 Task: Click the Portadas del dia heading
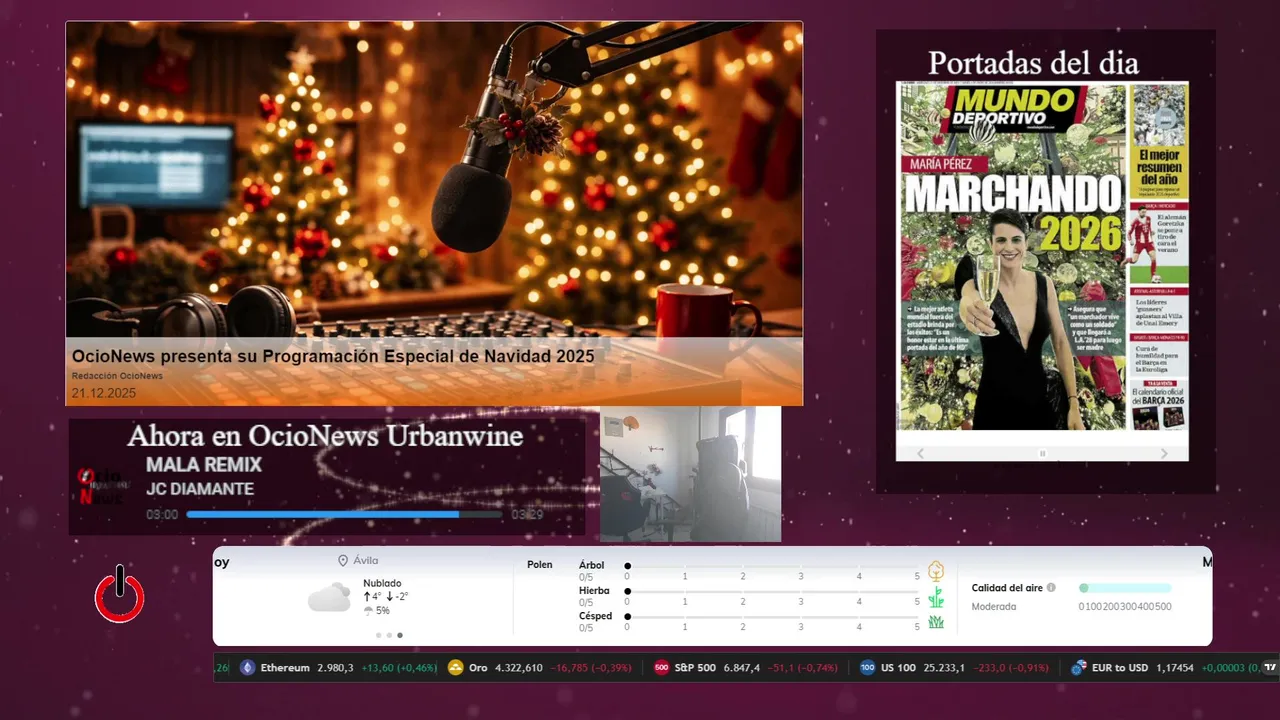coord(1033,63)
